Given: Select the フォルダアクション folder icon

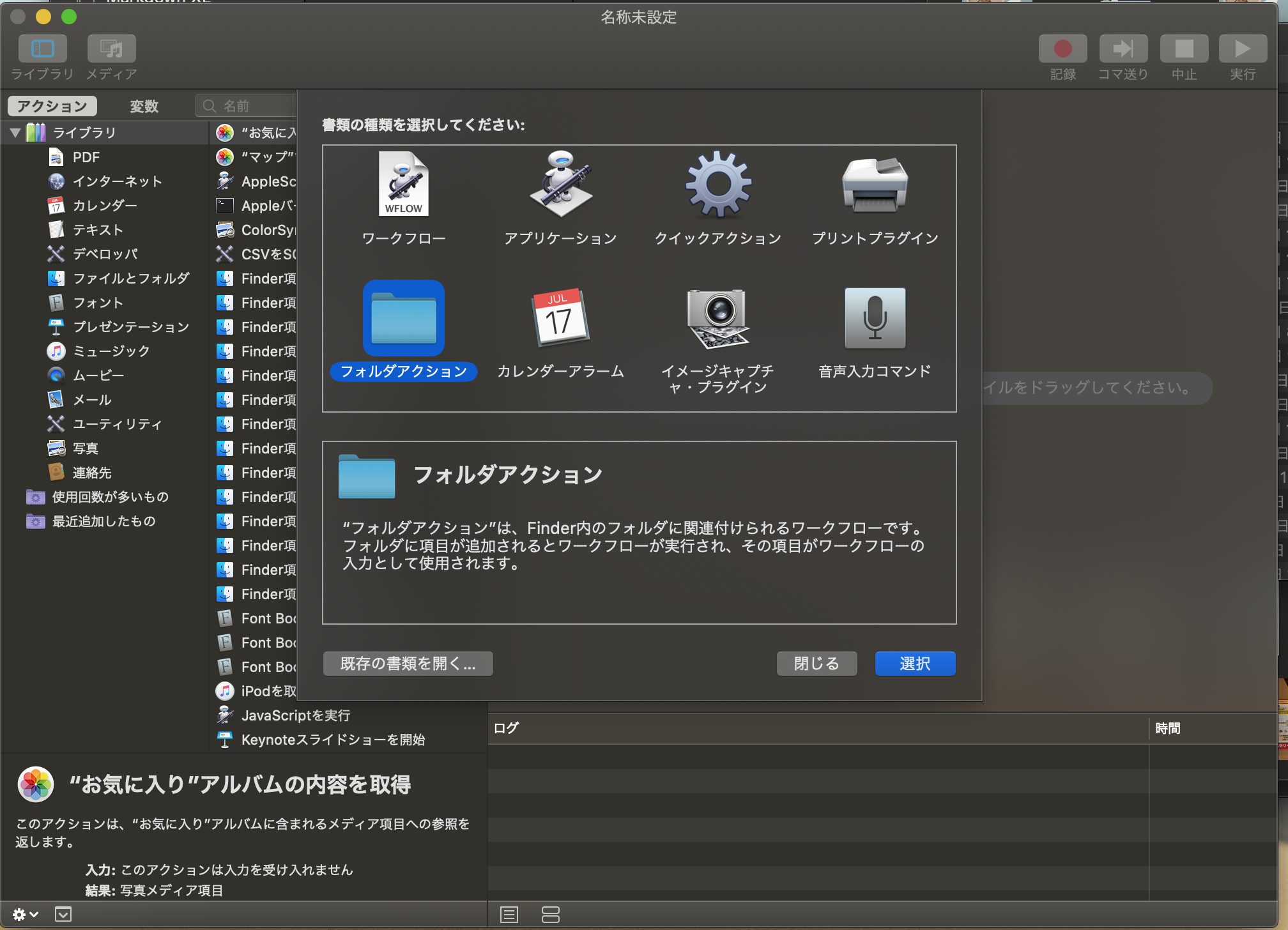Looking at the screenshot, I should tap(404, 318).
